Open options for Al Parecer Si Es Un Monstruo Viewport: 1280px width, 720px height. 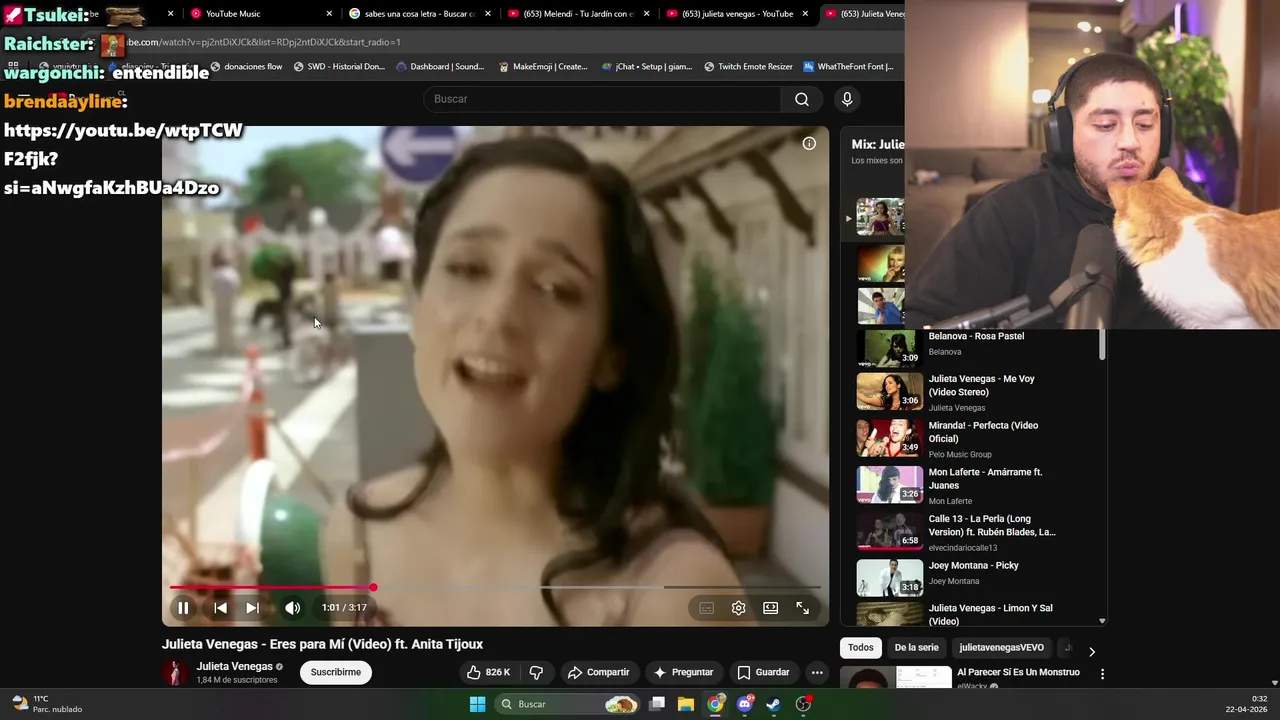tap(1102, 675)
